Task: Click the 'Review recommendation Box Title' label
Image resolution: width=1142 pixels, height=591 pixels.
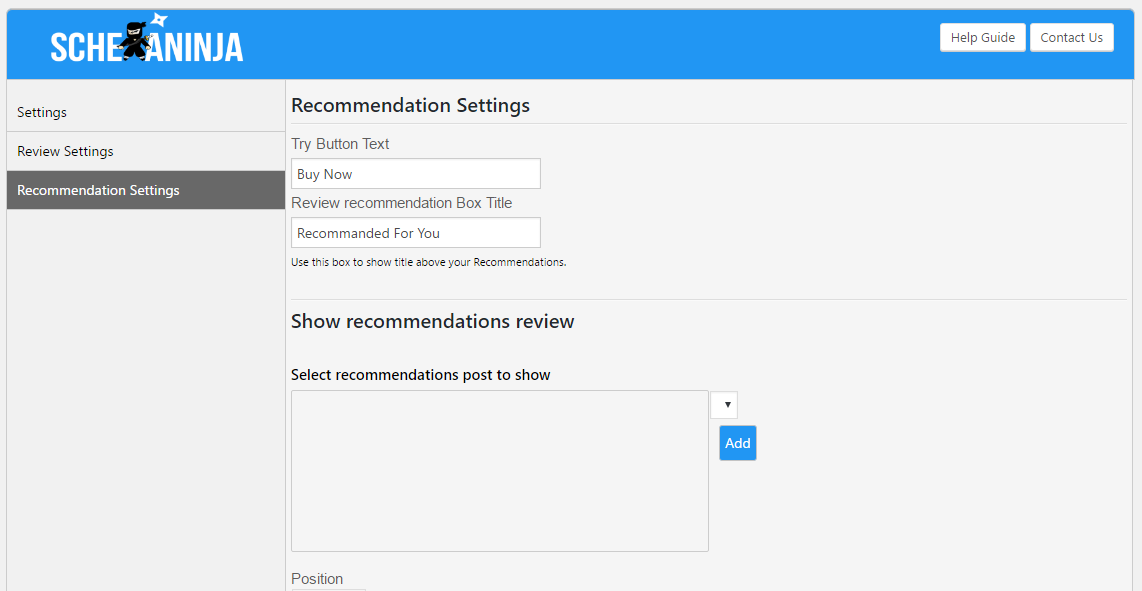Action: click(x=401, y=203)
